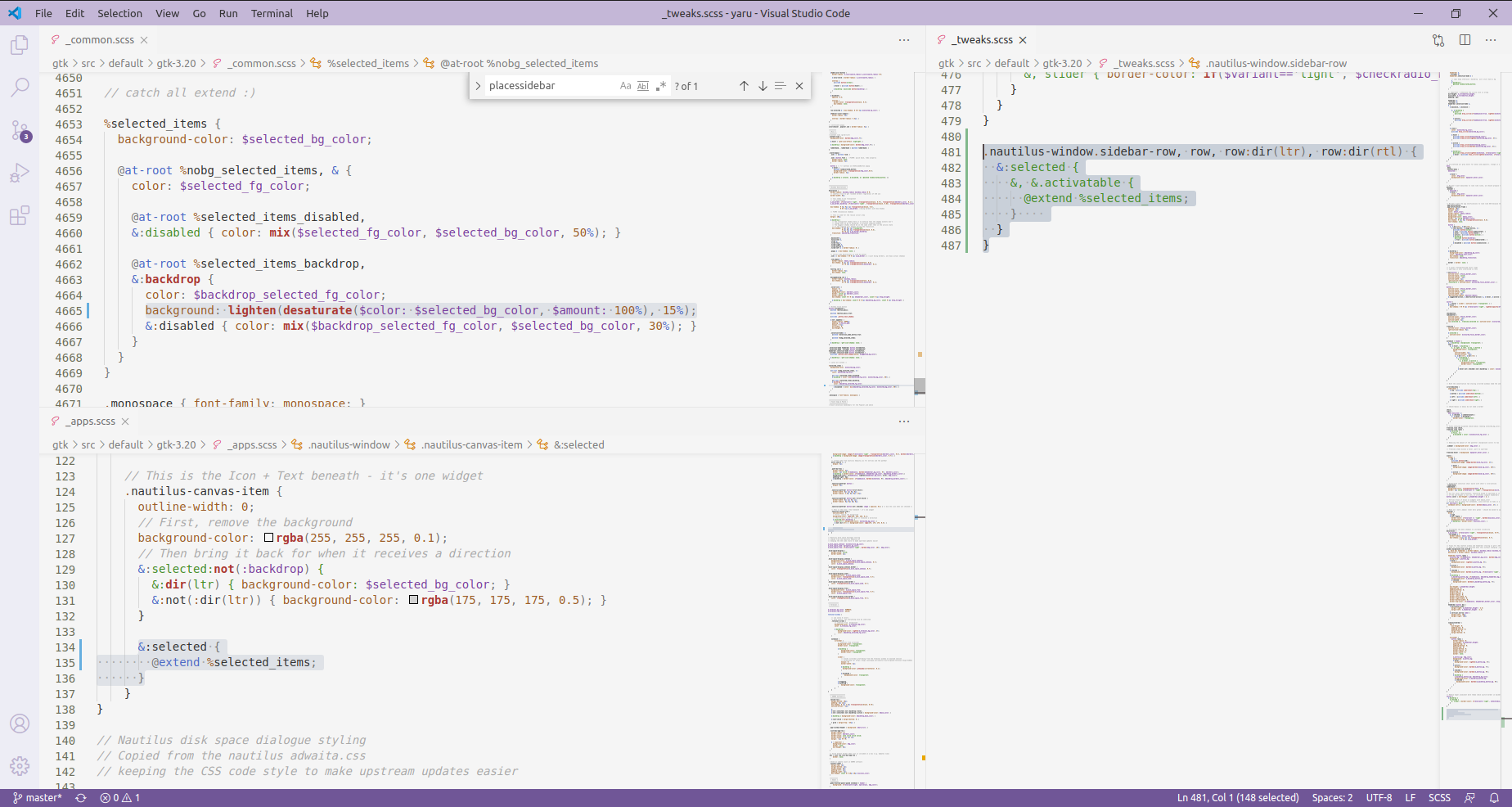
Task: Open the Edit menu
Action: tap(75, 13)
